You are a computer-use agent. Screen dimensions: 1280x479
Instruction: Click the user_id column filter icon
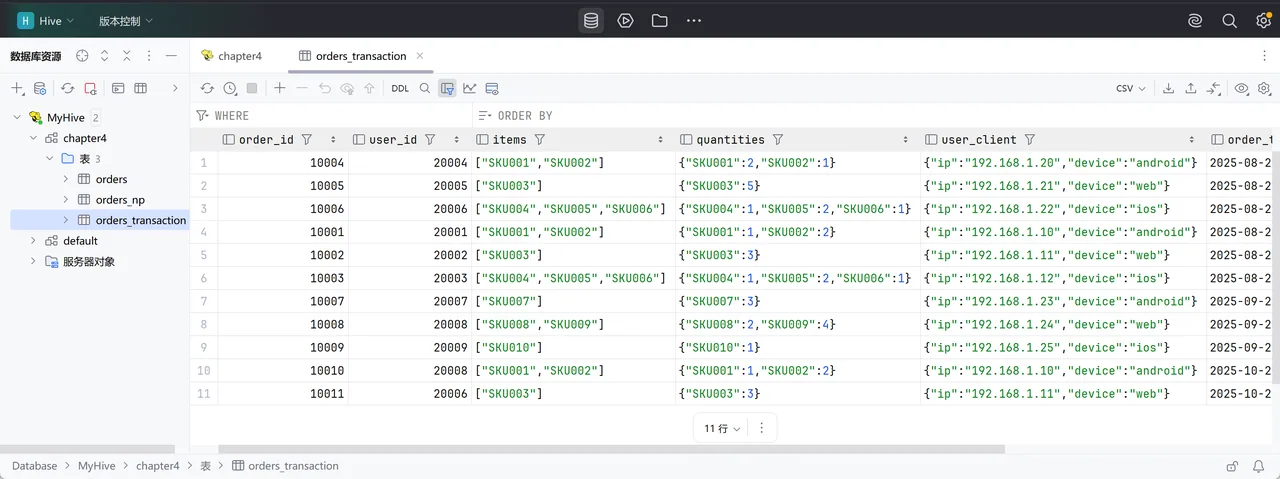coord(430,140)
